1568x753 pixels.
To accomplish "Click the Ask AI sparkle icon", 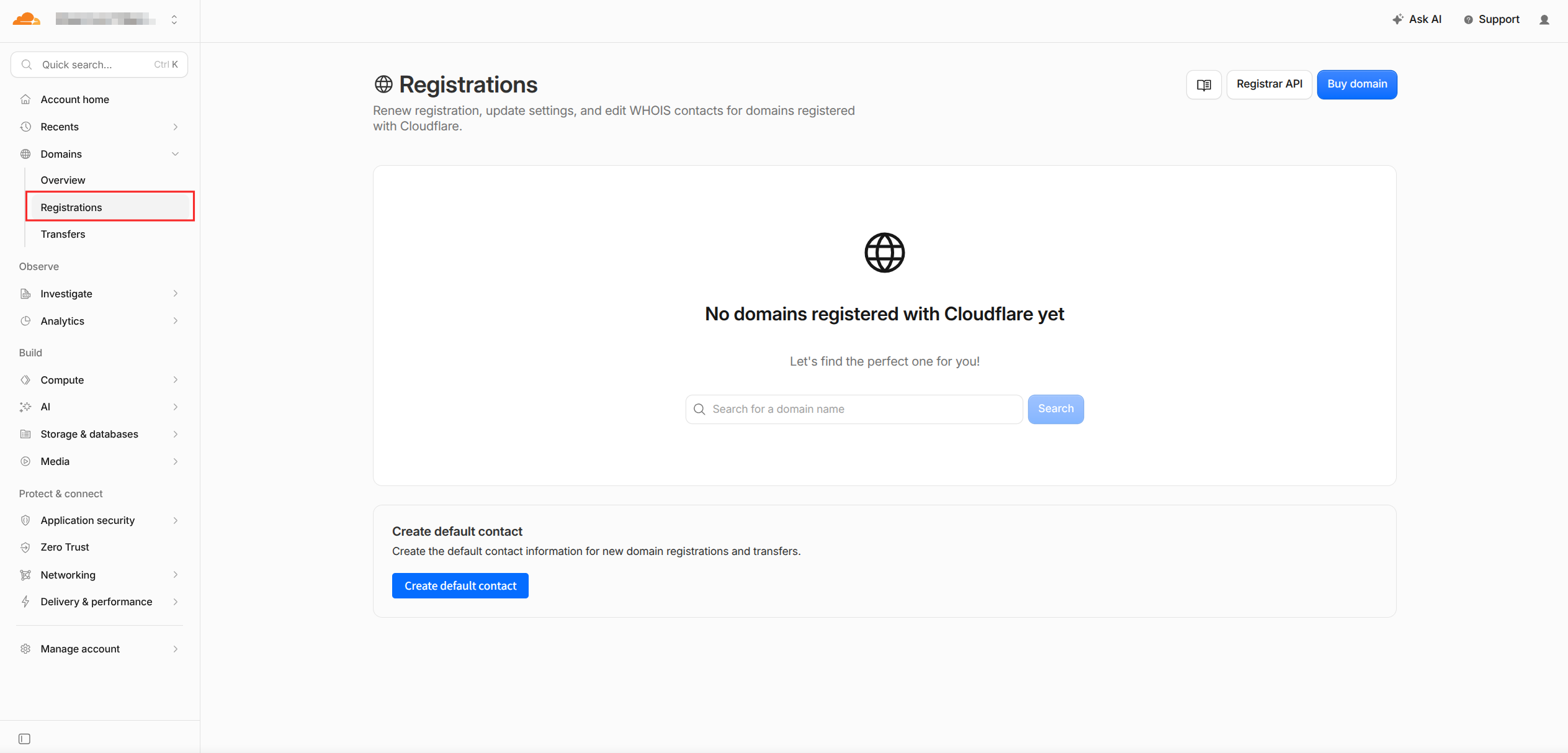I will pyautogui.click(x=1397, y=19).
